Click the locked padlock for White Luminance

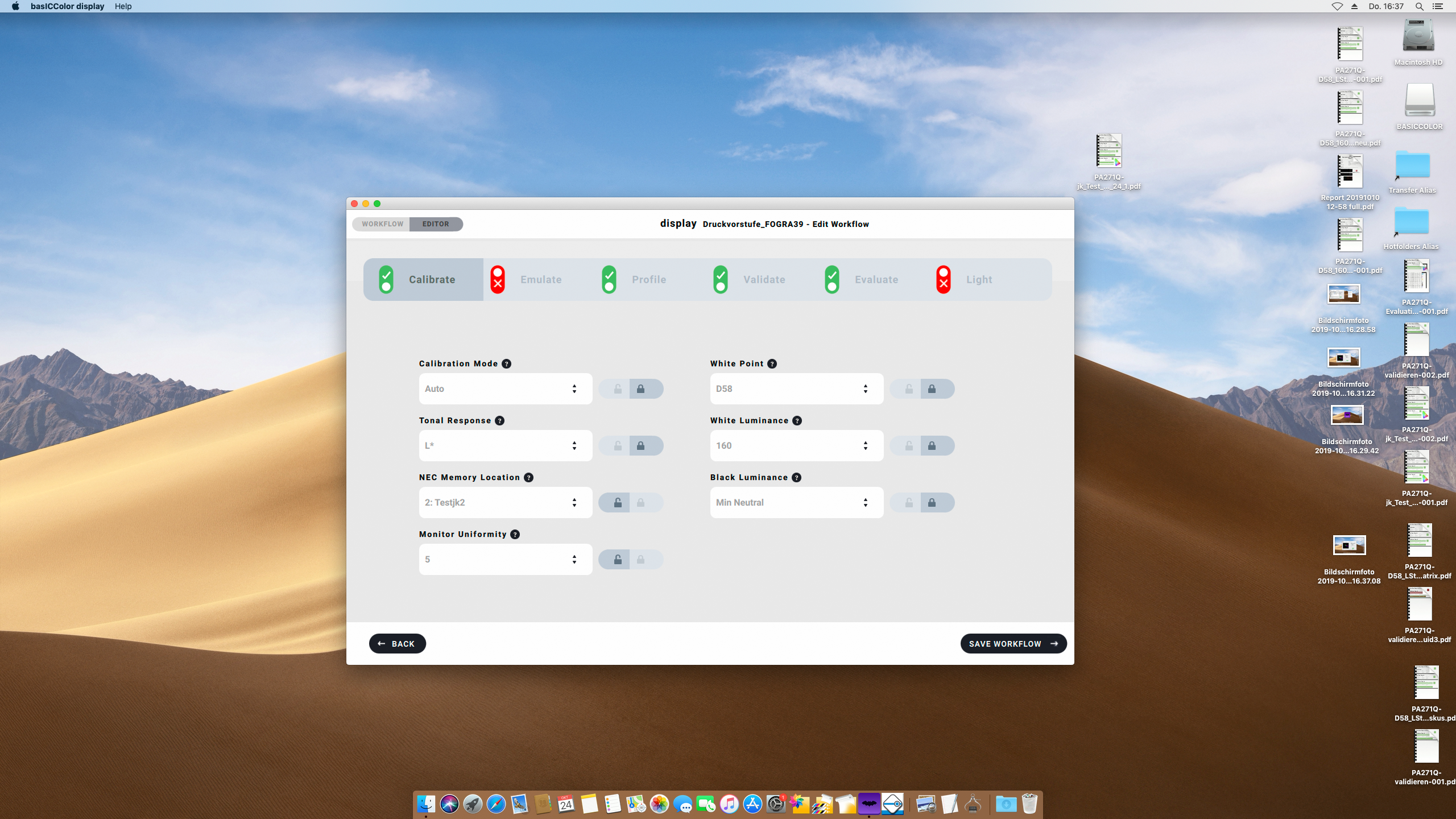(932, 446)
